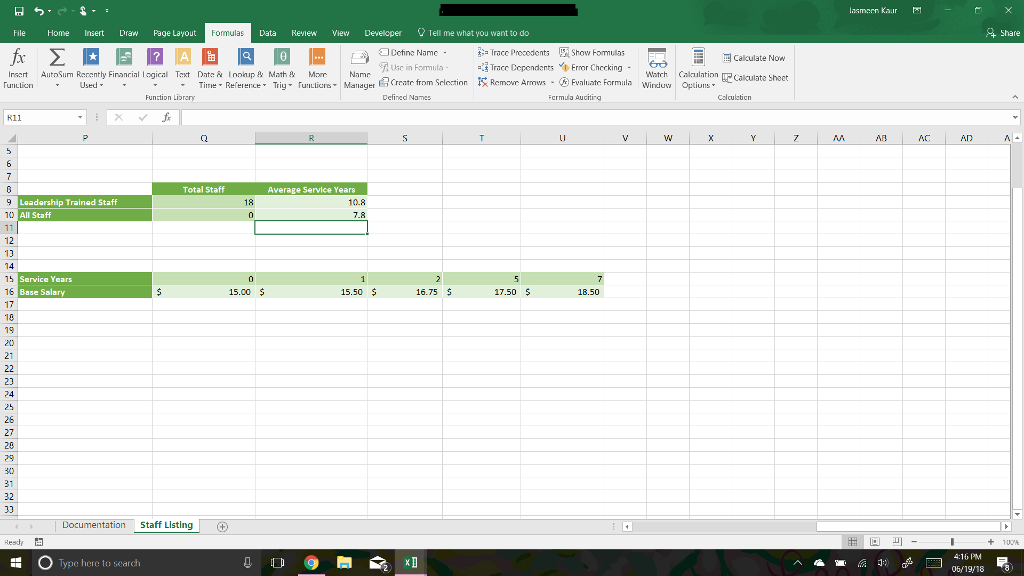1024x576 pixels.
Task: Click Error Checking
Action: [591, 67]
